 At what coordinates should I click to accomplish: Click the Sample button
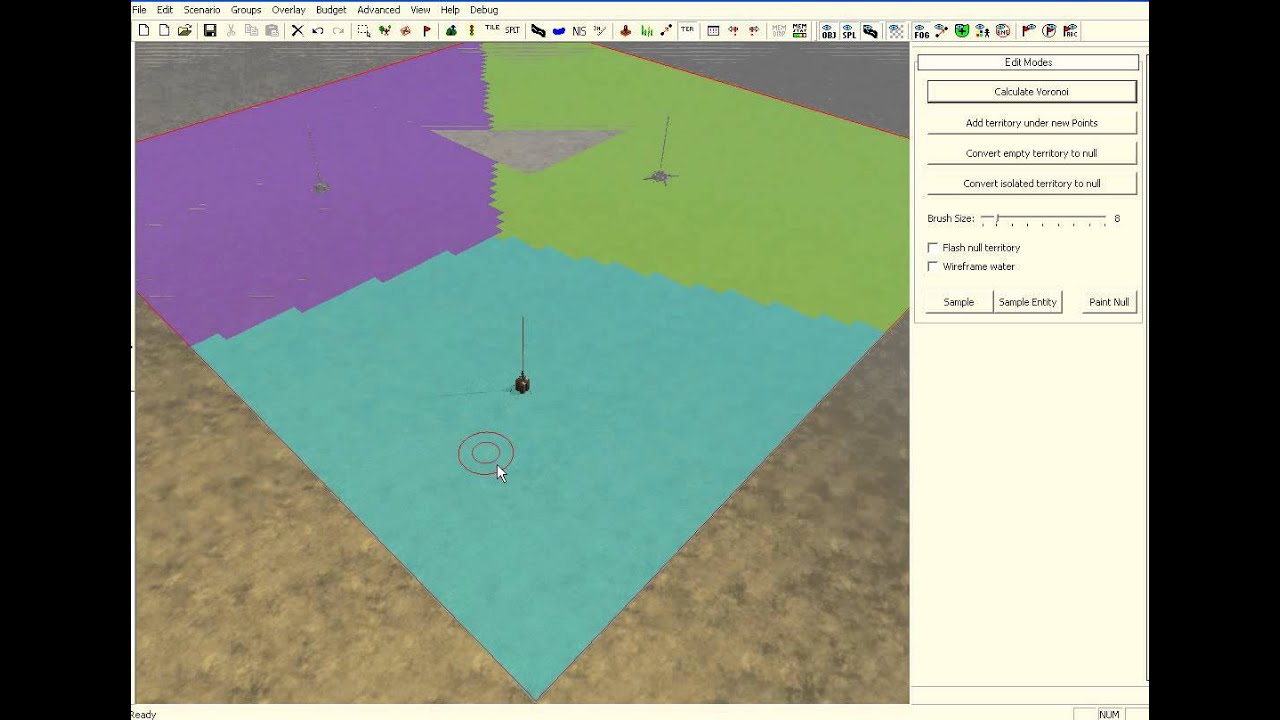coord(959,302)
